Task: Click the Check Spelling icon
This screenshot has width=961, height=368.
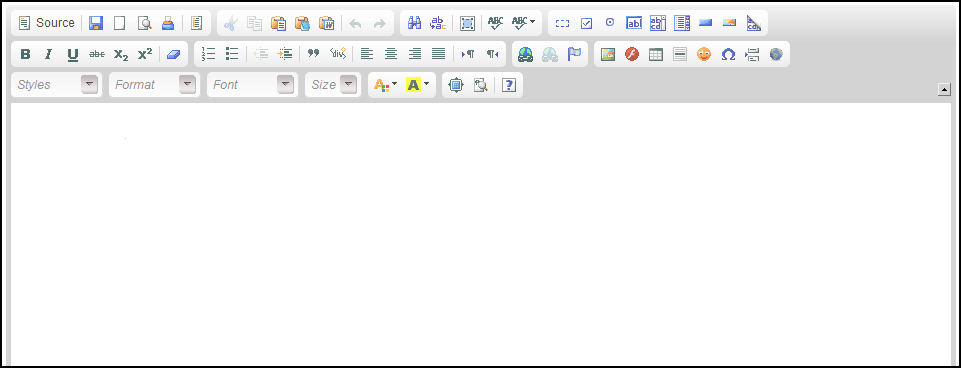Action: click(496, 23)
